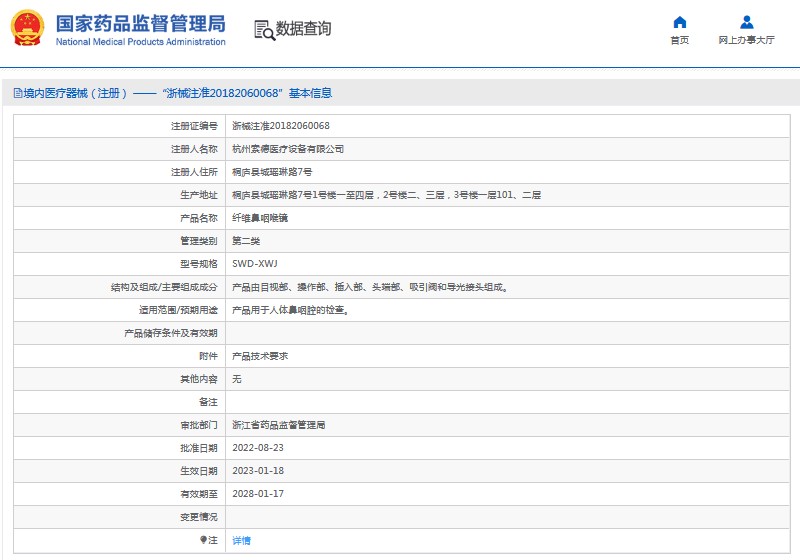
Task: Click the 结构及组成/主要组成成分 label
Action: 164,287
